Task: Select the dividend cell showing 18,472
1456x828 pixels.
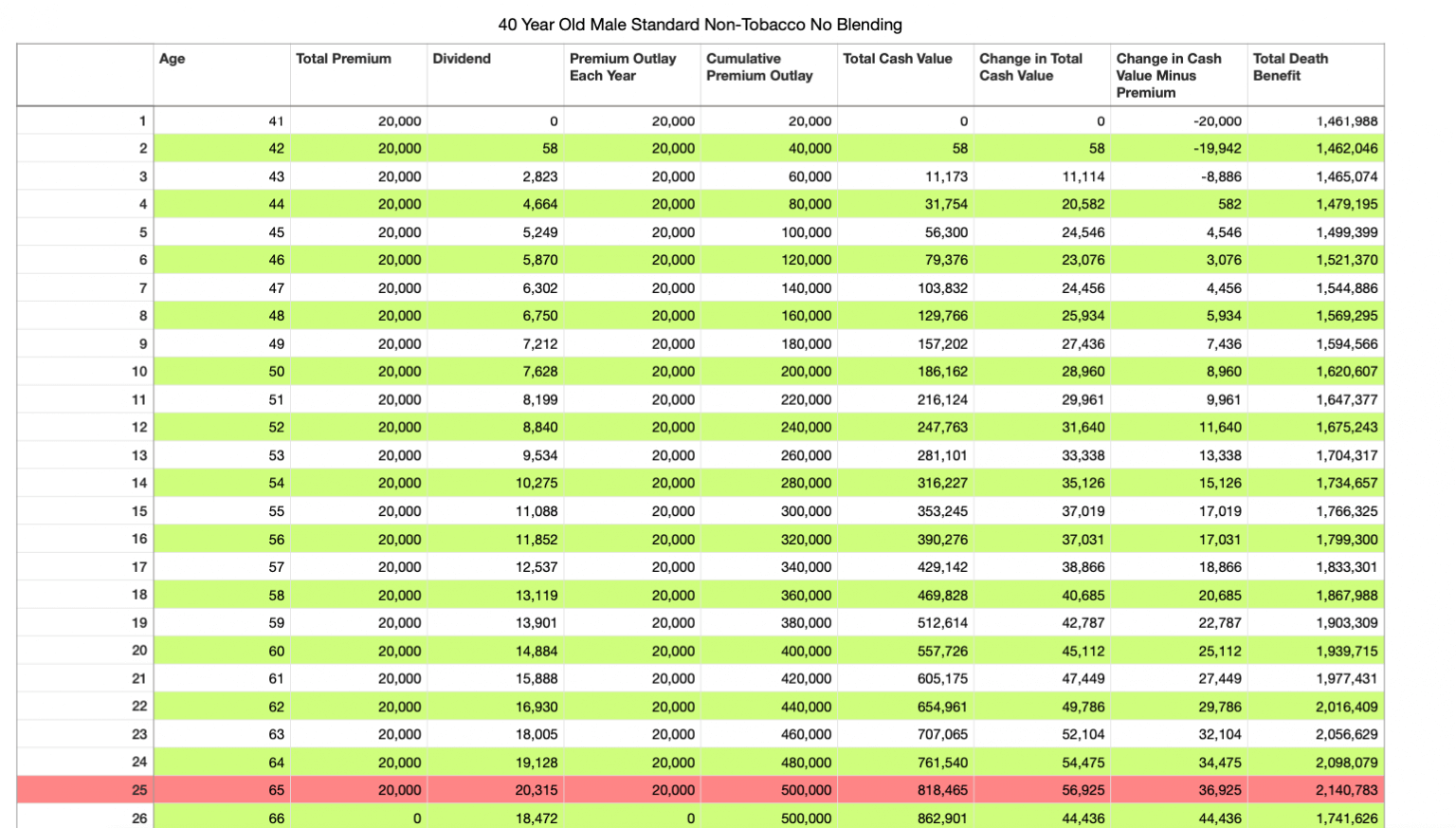Action: pyautogui.click(x=536, y=818)
